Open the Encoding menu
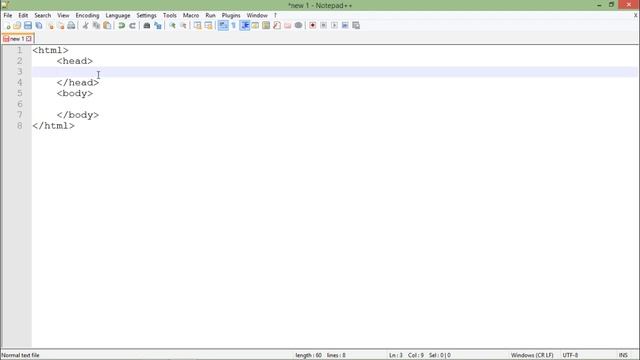The image size is (640, 360). [x=87, y=16]
